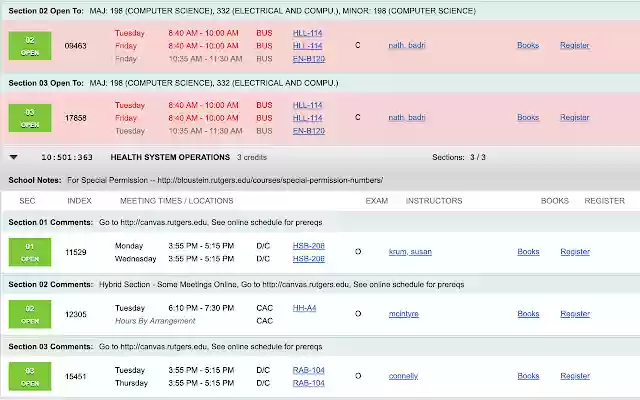
Task: Open EN-B120 link in index 09463 row
Action: 309,59
